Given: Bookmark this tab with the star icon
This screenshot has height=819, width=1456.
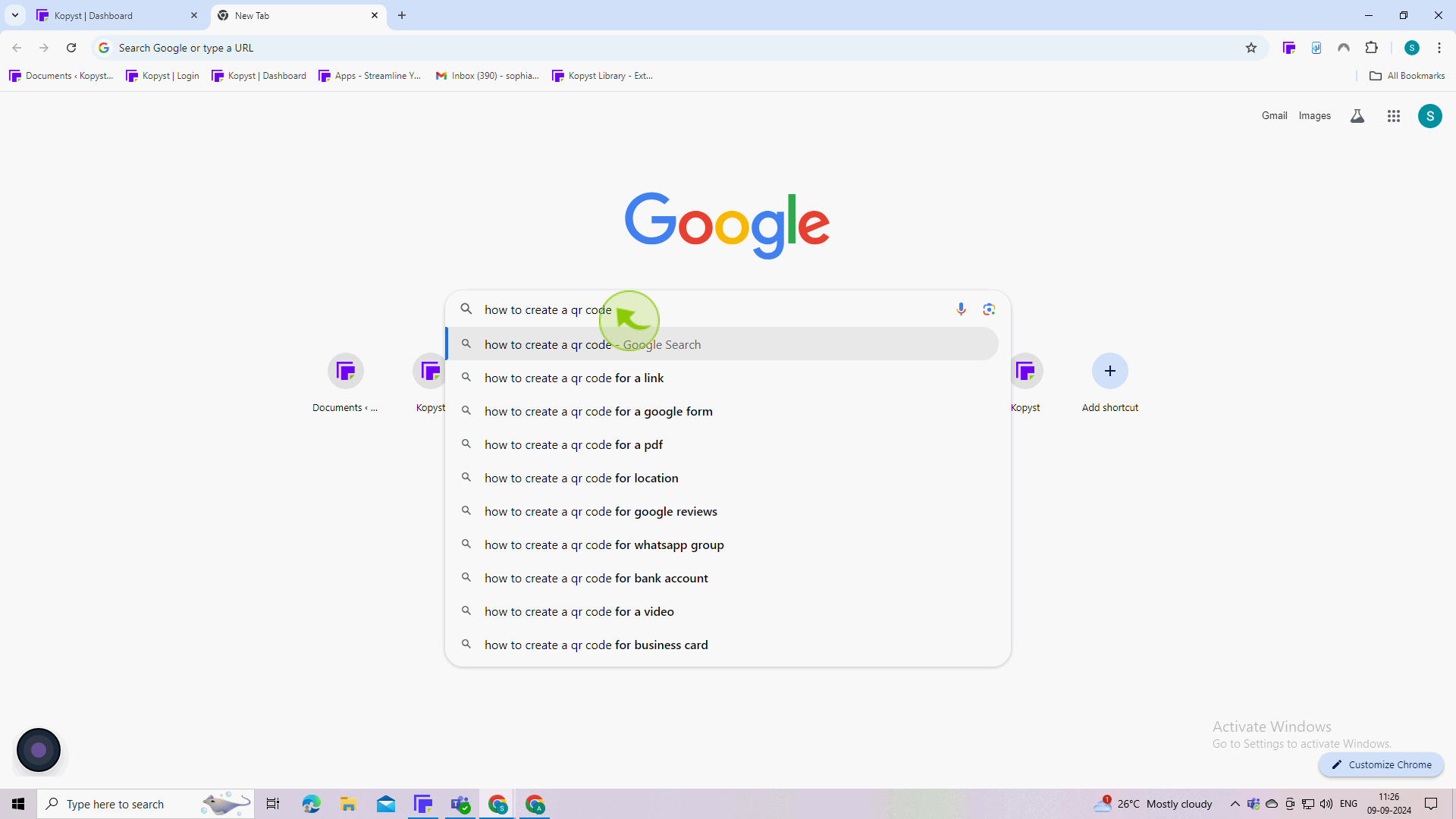Looking at the screenshot, I should 1251,48.
